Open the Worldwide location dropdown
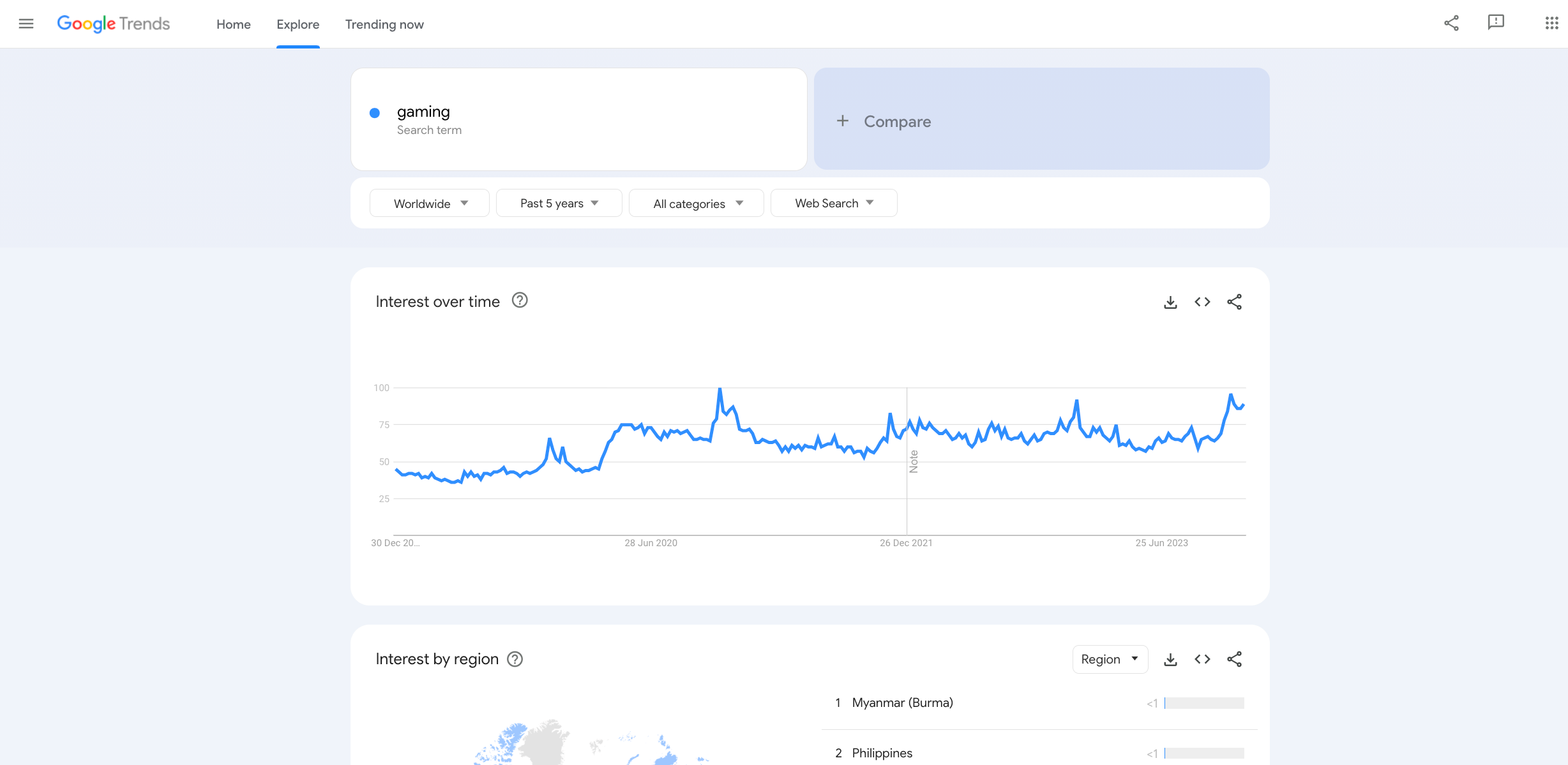 pyautogui.click(x=429, y=203)
